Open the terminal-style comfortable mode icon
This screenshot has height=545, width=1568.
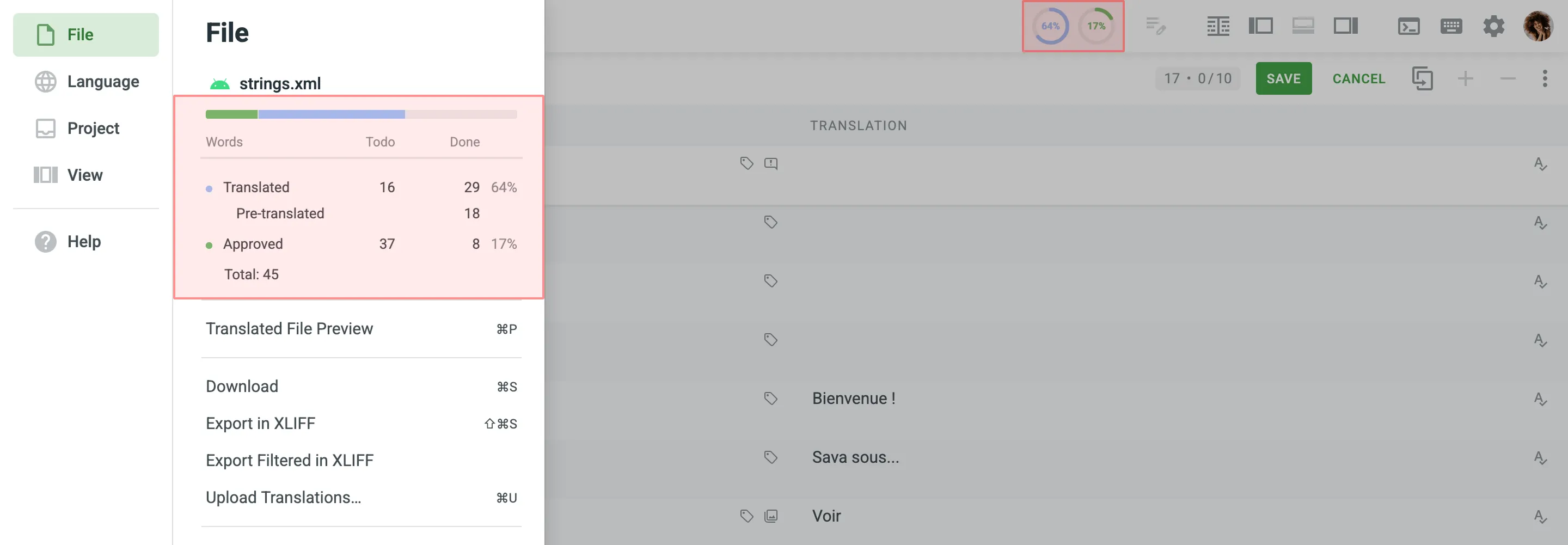pyautogui.click(x=1410, y=26)
